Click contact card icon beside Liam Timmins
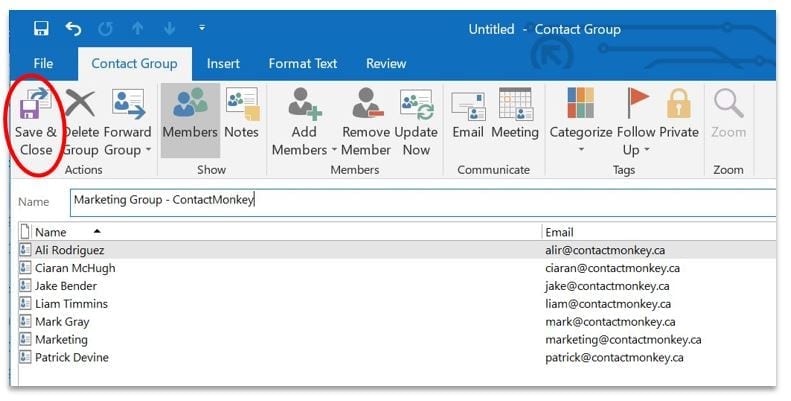 tap(25, 304)
